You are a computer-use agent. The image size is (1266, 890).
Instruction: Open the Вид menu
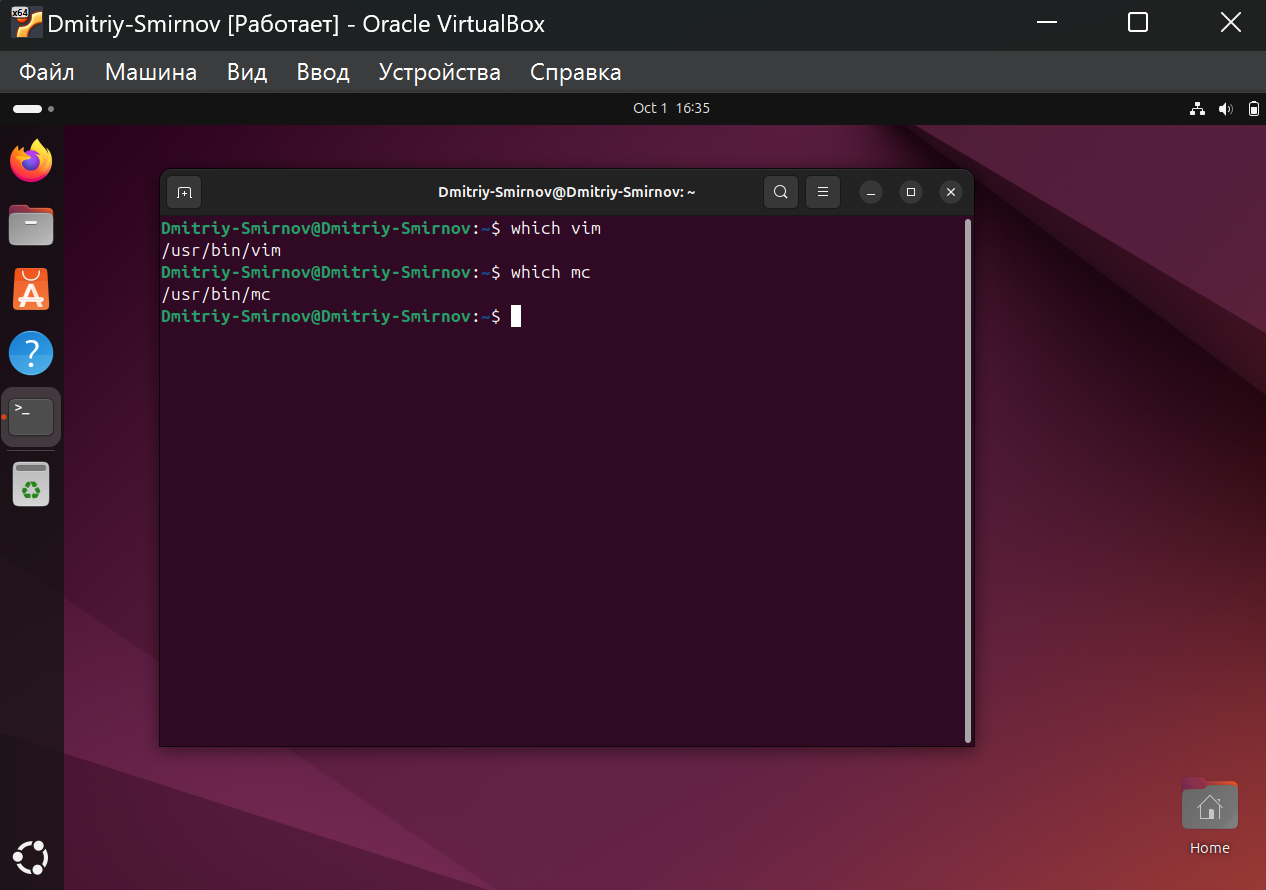click(x=247, y=72)
